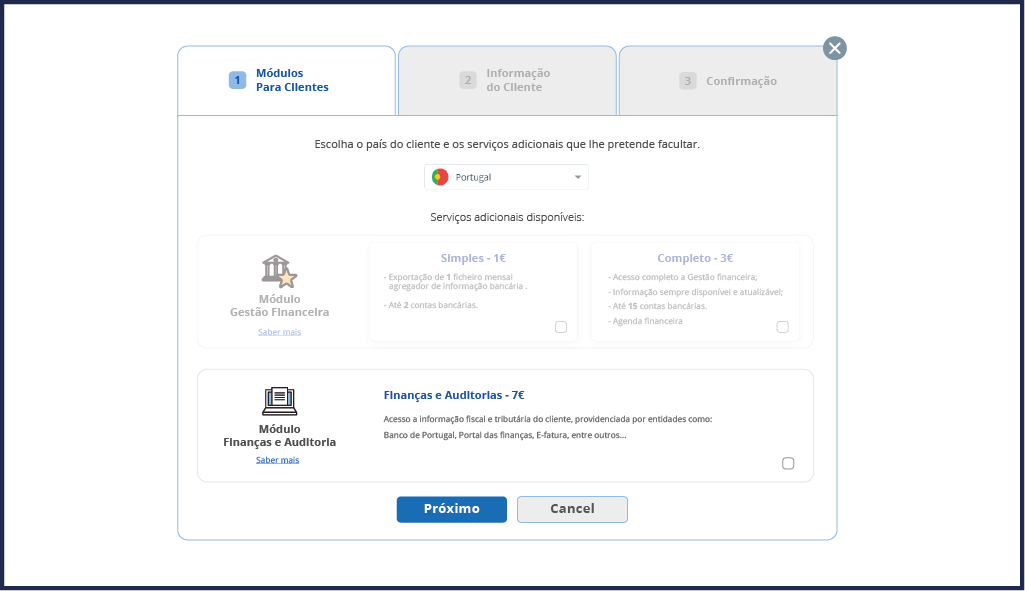Click the Portugal flag icon
The width and height of the screenshot is (1025, 591).
pyautogui.click(x=440, y=177)
